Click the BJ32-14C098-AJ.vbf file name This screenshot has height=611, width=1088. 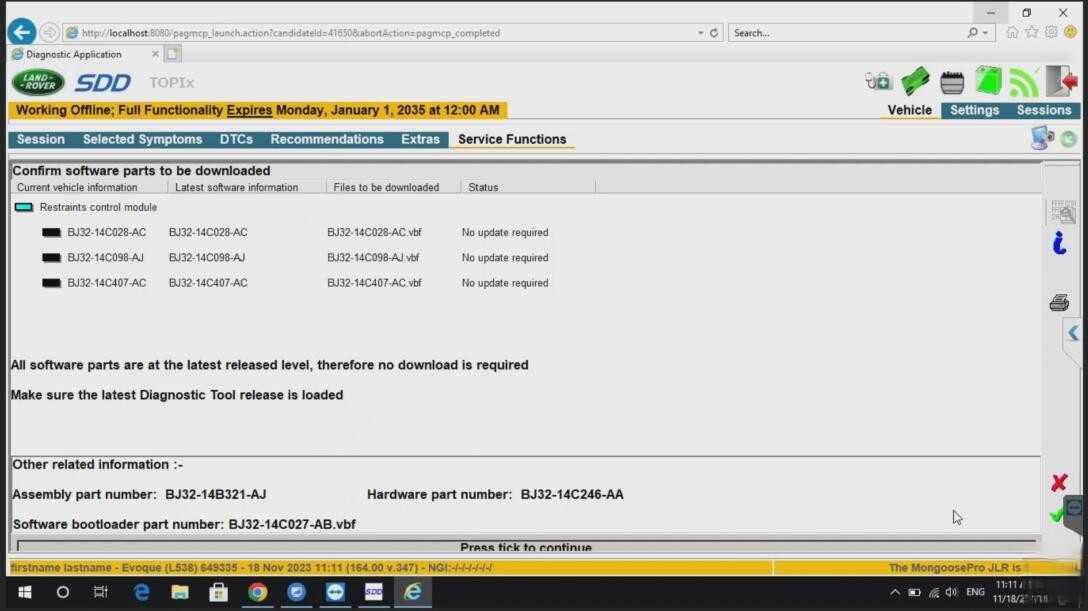click(x=373, y=257)
